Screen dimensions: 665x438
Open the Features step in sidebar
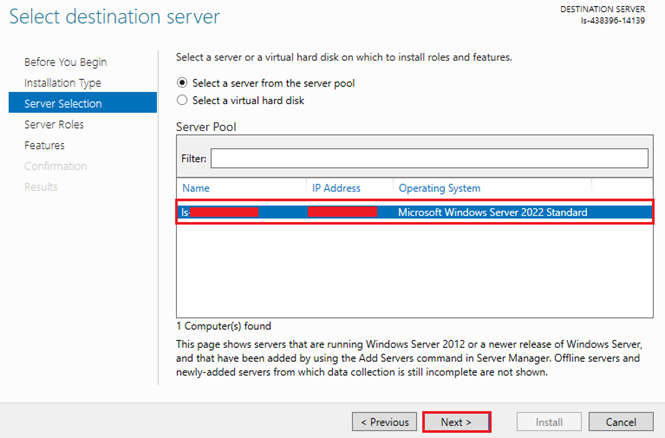(45, 145)
